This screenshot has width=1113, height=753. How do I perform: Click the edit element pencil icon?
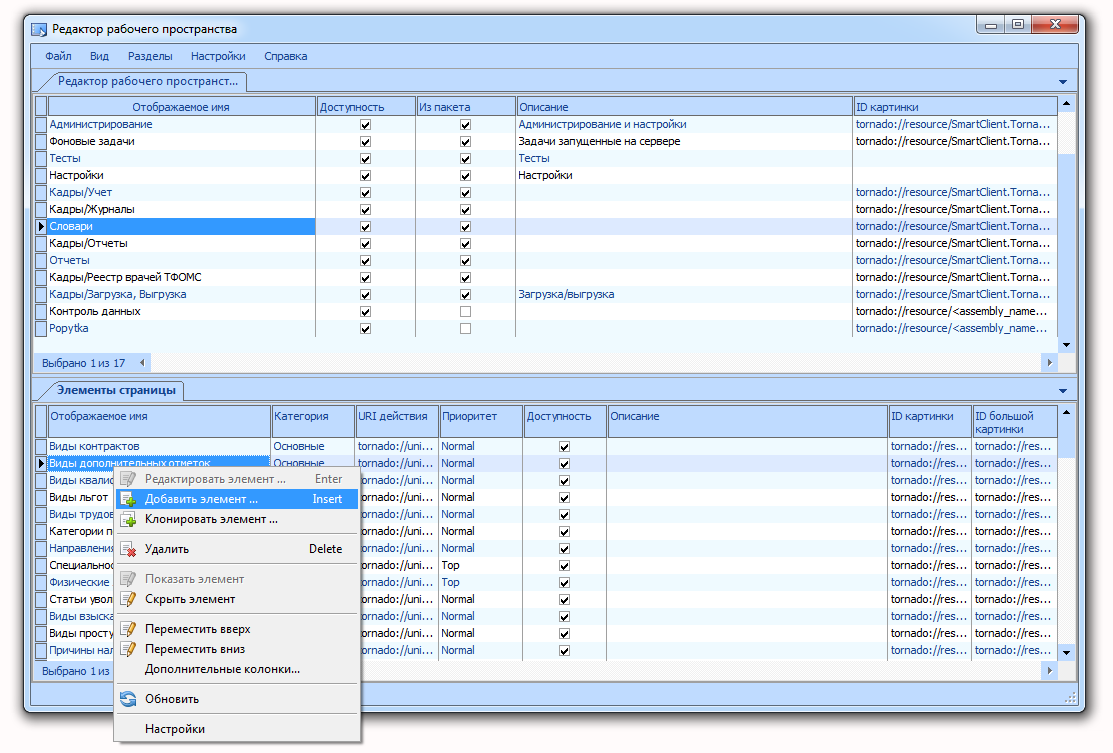[128, 479]
